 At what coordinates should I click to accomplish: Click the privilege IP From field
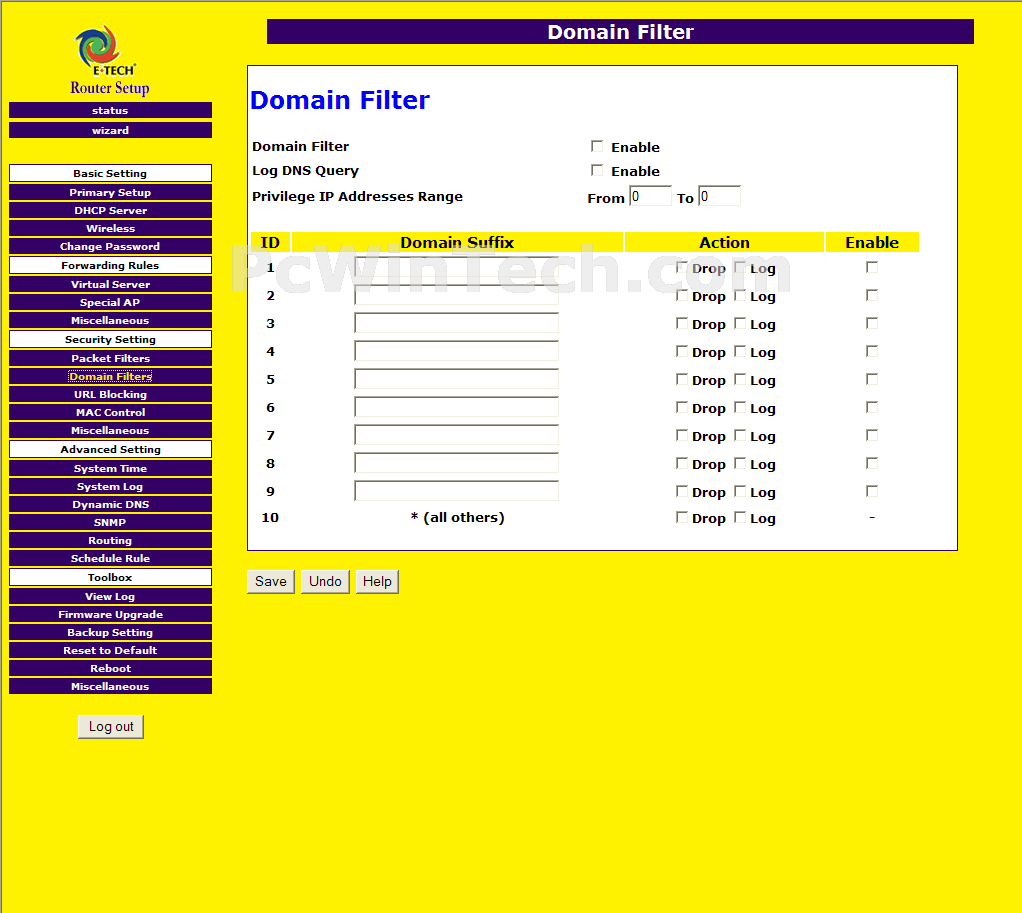[x=650, y=196]
